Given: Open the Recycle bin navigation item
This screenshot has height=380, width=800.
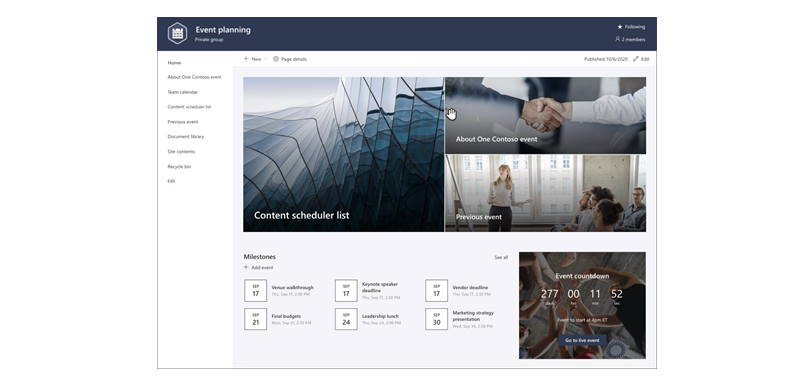Looking at the screenshot, I should 179,167.
